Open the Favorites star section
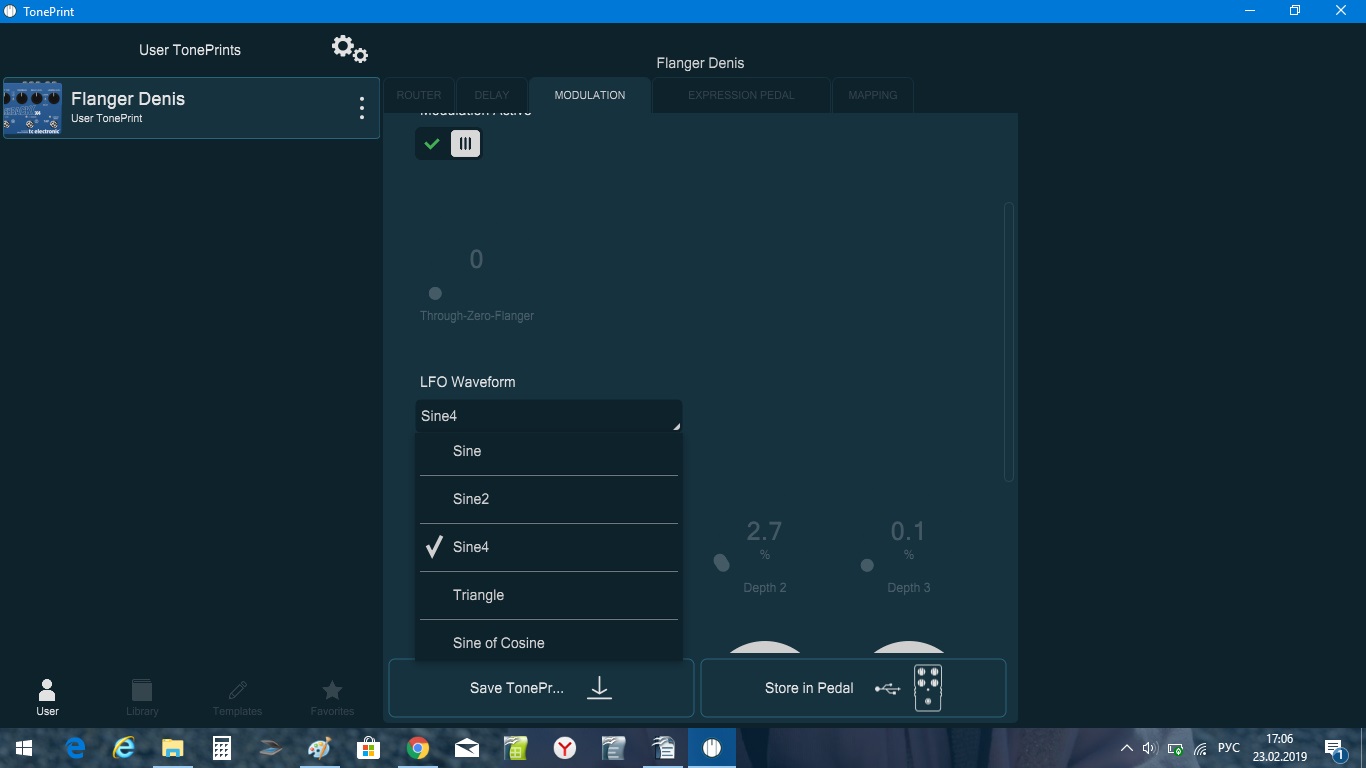 tap(332, 697)
